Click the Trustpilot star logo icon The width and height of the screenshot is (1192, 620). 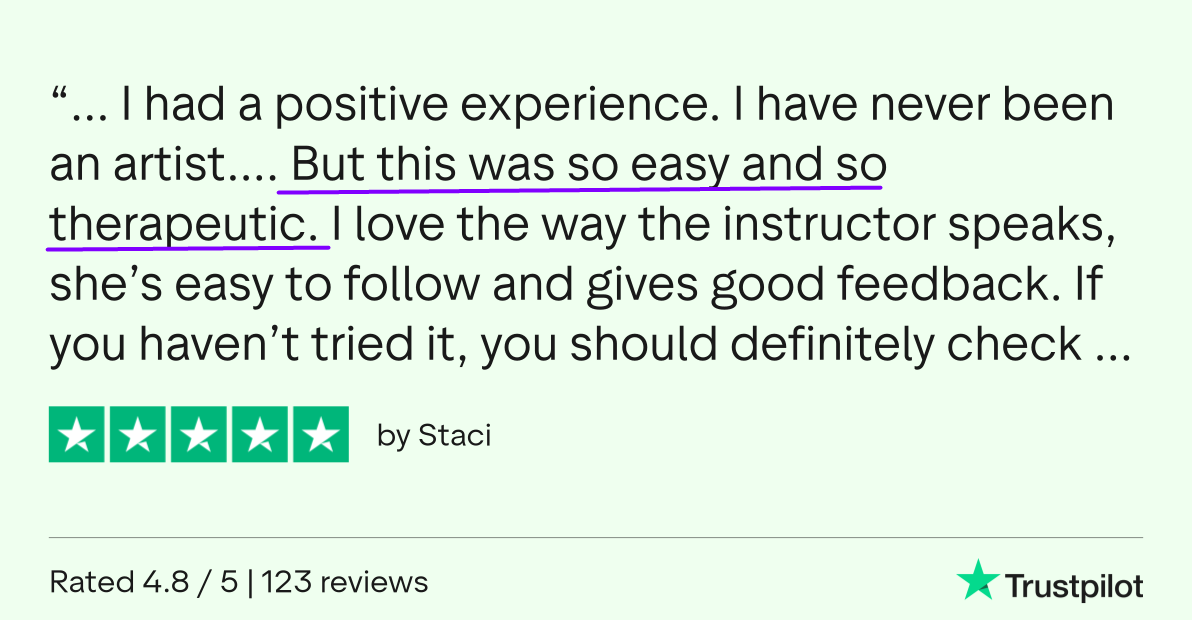pos(978,580)
